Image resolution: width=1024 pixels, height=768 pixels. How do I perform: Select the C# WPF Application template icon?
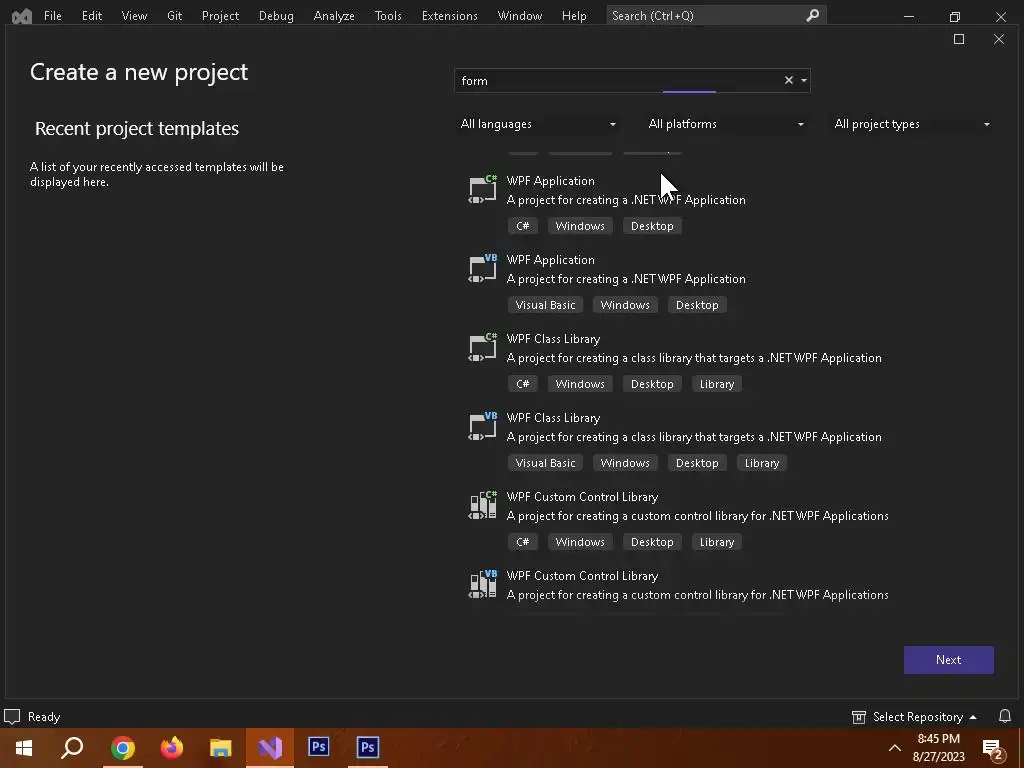coord(483,189)
